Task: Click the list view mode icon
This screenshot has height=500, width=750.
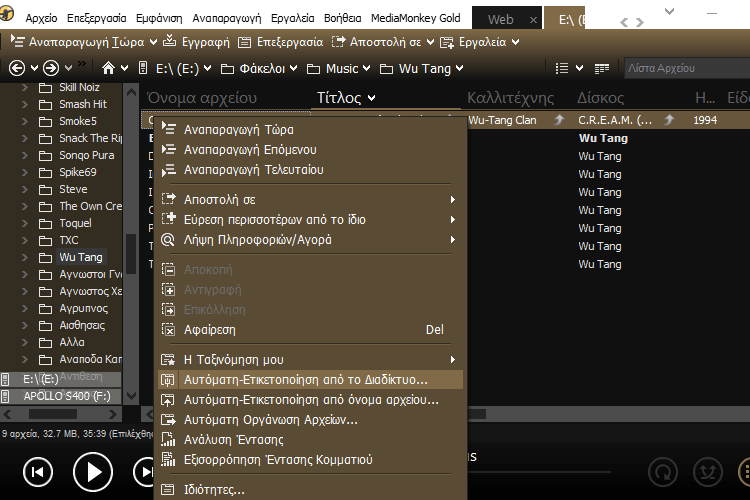Action: click(x=562, y=68)
